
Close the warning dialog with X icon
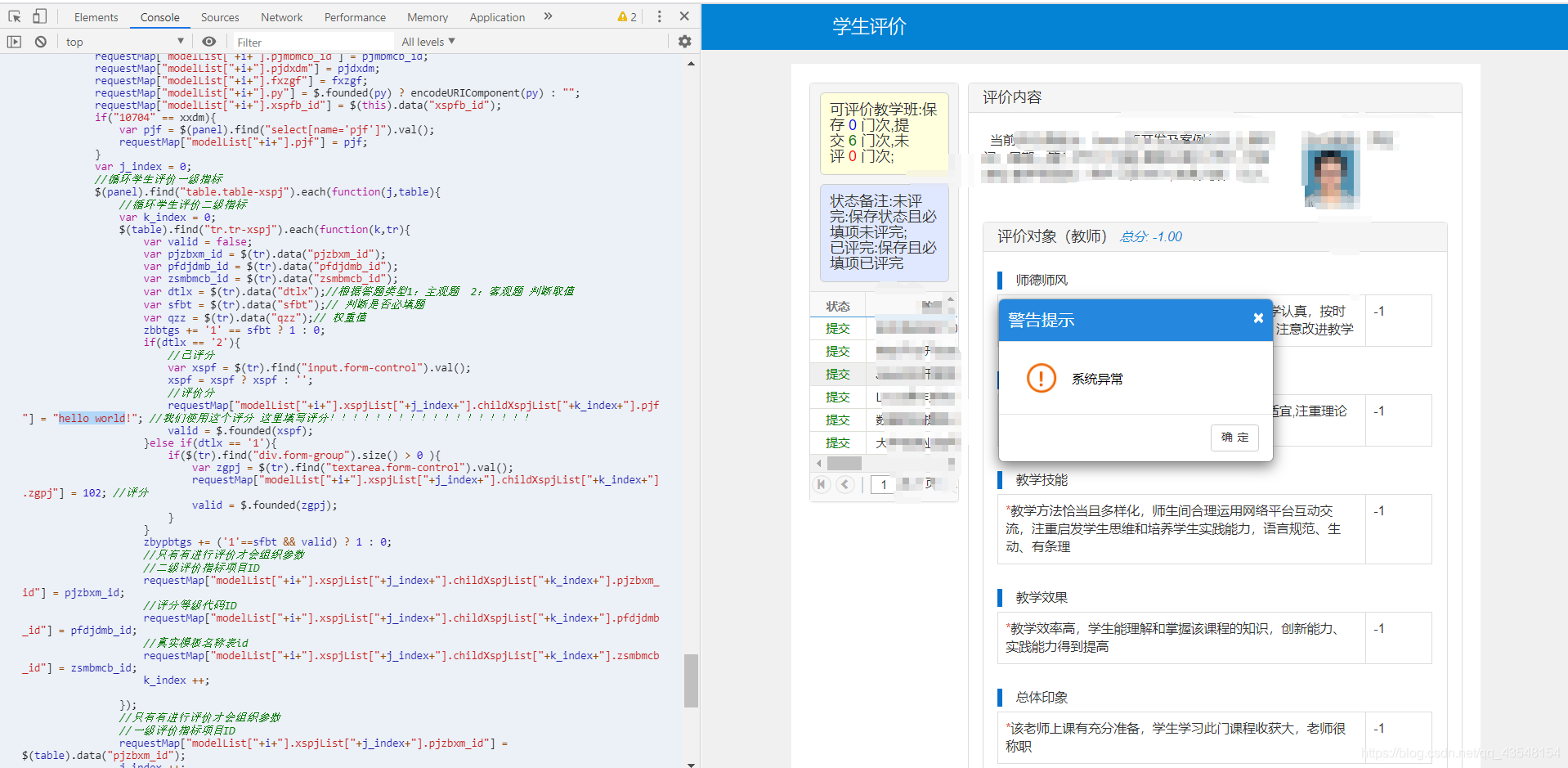click(1258, 318)
